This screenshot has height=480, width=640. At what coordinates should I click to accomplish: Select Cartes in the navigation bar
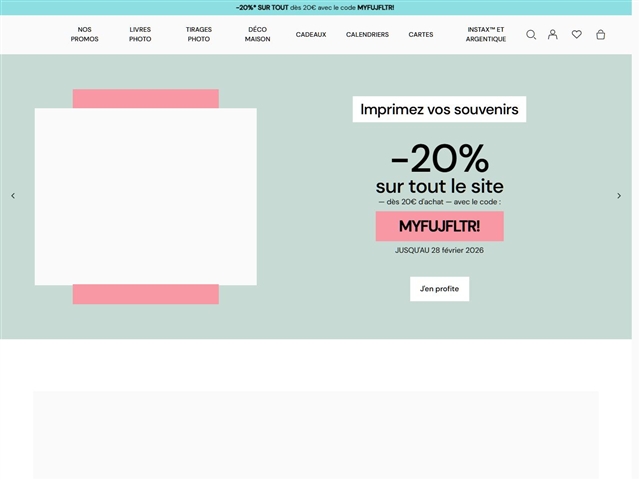pos(421,34)
